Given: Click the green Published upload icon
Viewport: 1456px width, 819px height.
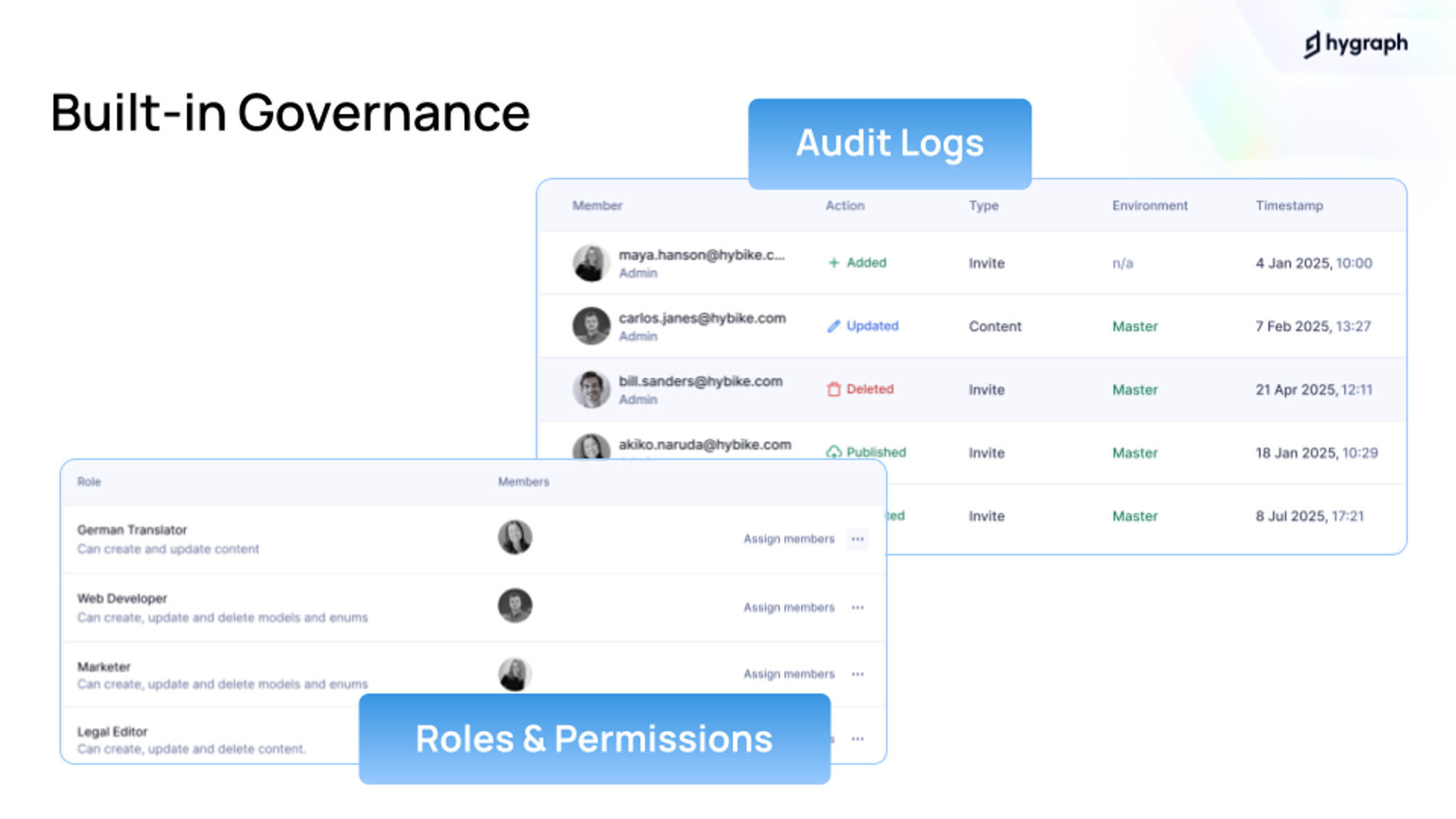Looking at the screenshot, I should pyautogui.click(x=833, y=452).
